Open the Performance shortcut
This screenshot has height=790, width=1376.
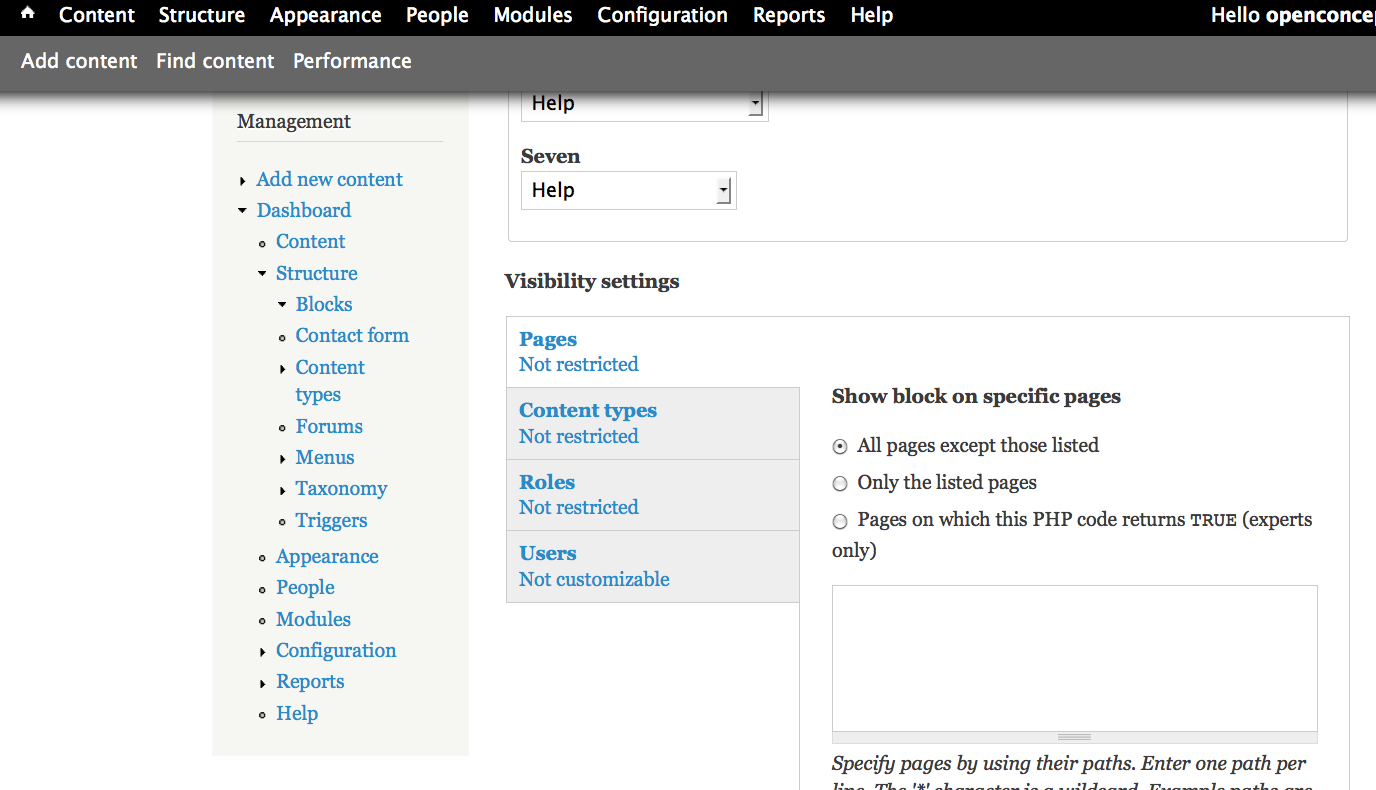point(352,61)
